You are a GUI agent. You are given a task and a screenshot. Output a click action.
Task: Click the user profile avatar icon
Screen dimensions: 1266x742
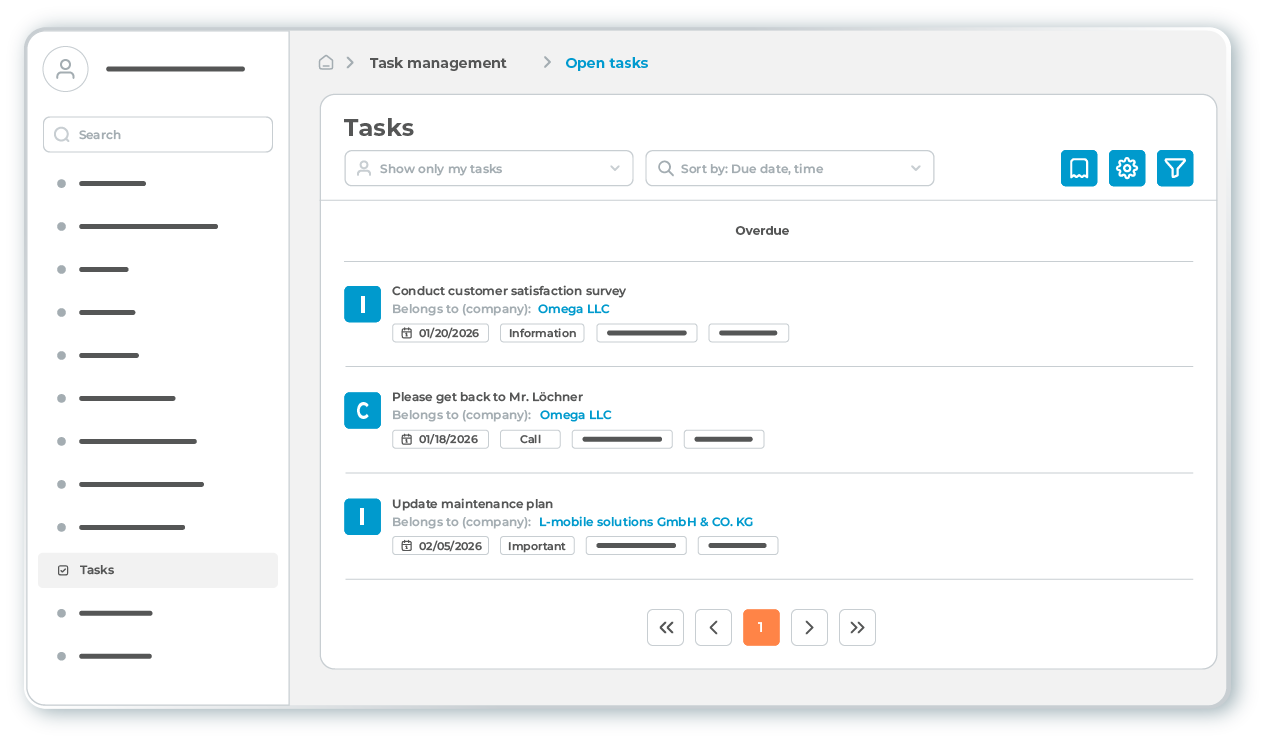pos(65,69)
